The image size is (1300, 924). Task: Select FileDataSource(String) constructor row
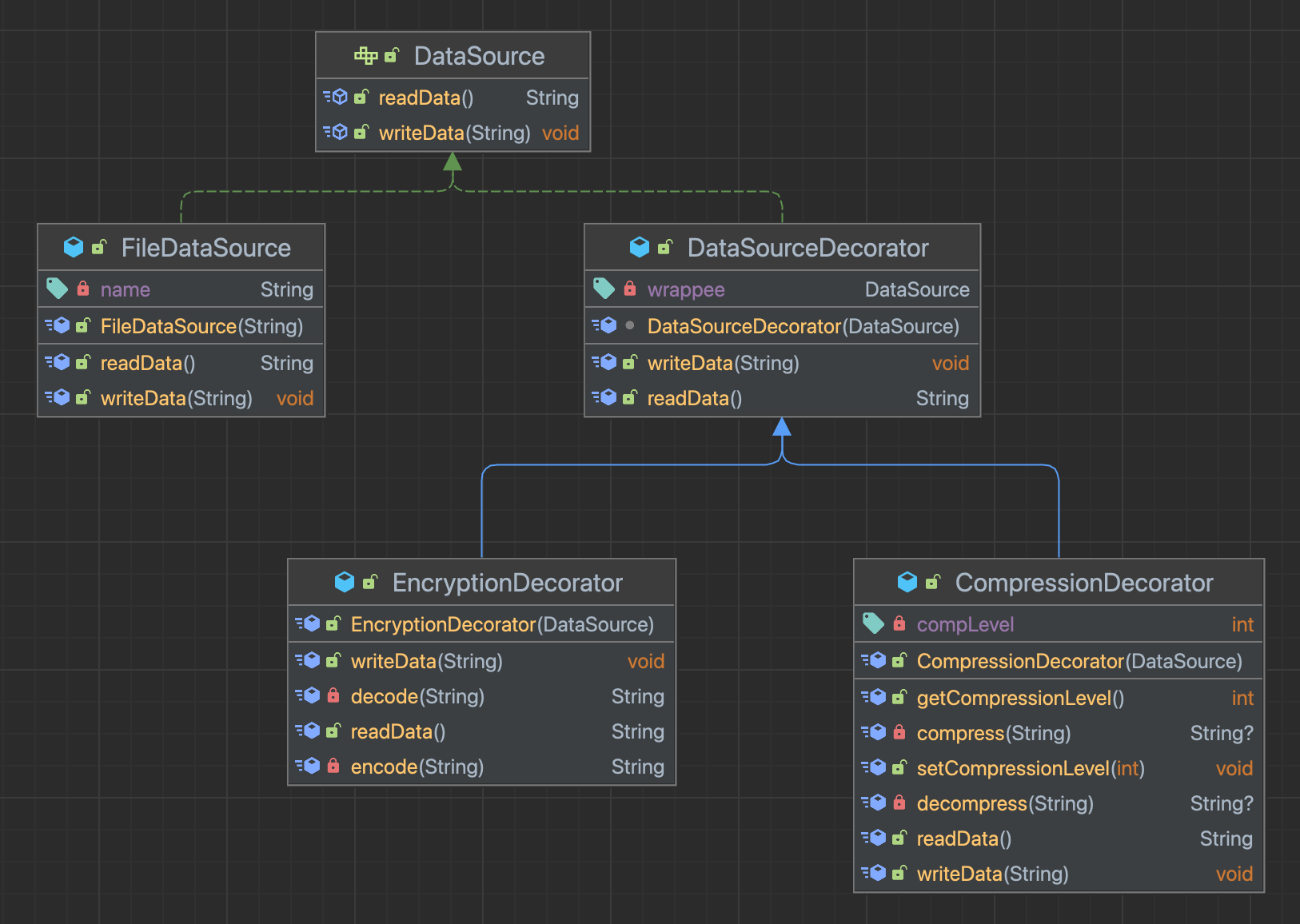click(x=181, y=326)
